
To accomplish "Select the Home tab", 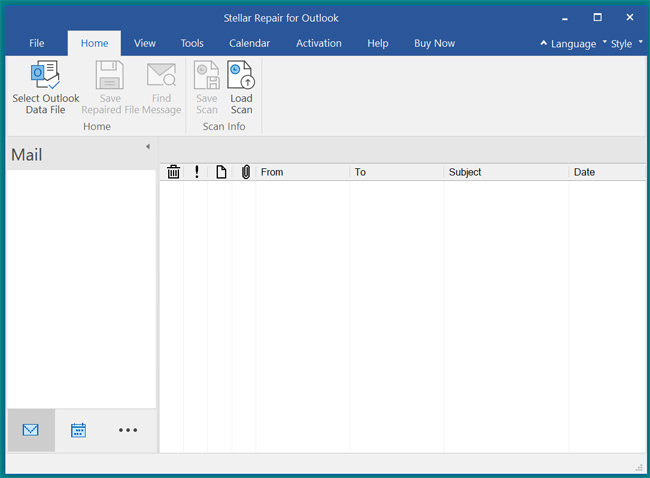I will (95, 43).
